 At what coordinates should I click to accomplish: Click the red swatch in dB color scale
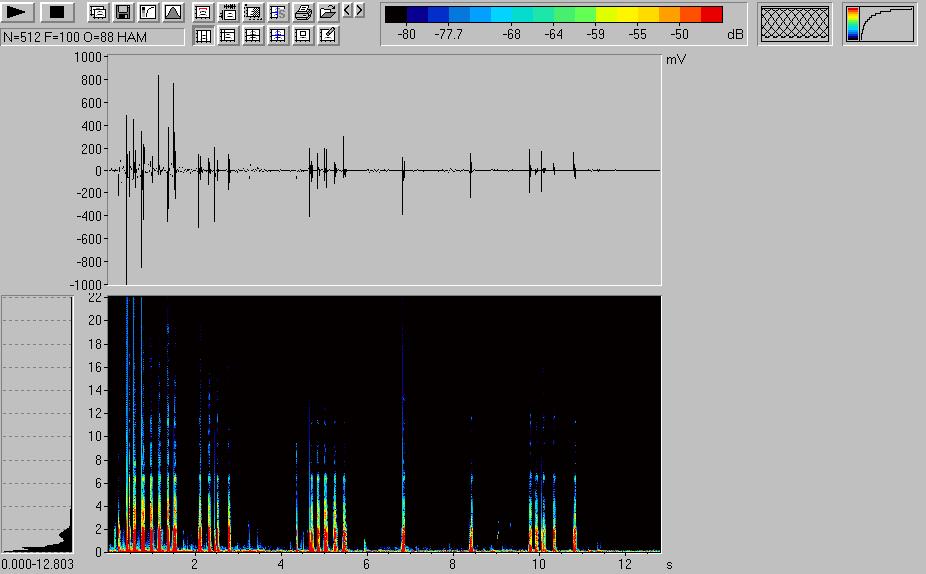click(711, 15)
